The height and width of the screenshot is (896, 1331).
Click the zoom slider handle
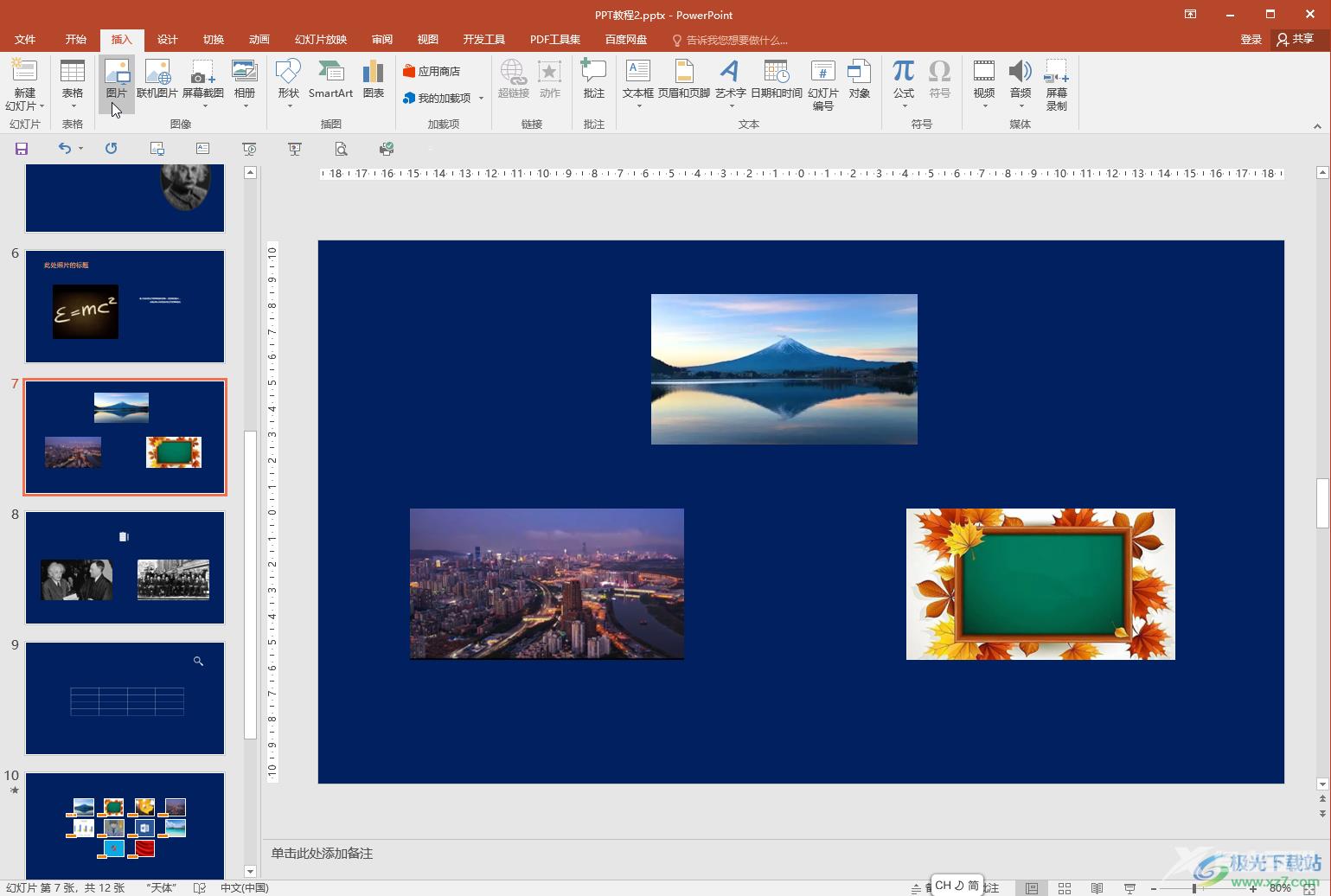coord(1194,887)
